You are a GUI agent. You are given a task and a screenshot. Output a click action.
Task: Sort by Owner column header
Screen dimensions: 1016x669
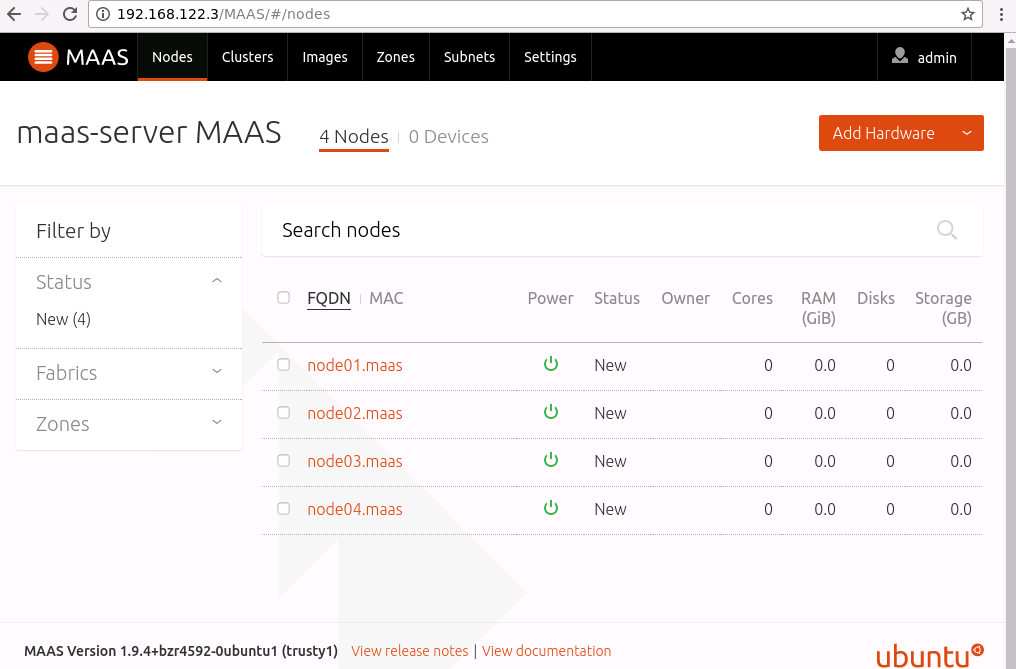click(686, 298)
